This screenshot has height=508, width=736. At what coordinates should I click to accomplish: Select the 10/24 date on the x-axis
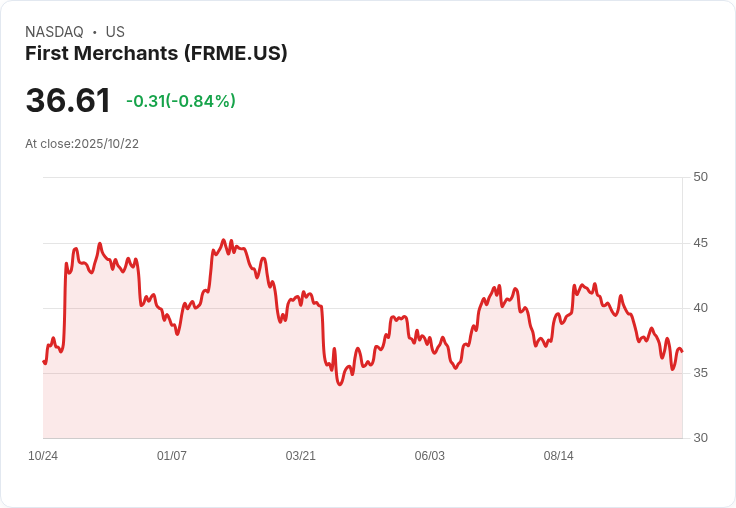[x=43, y=456]
